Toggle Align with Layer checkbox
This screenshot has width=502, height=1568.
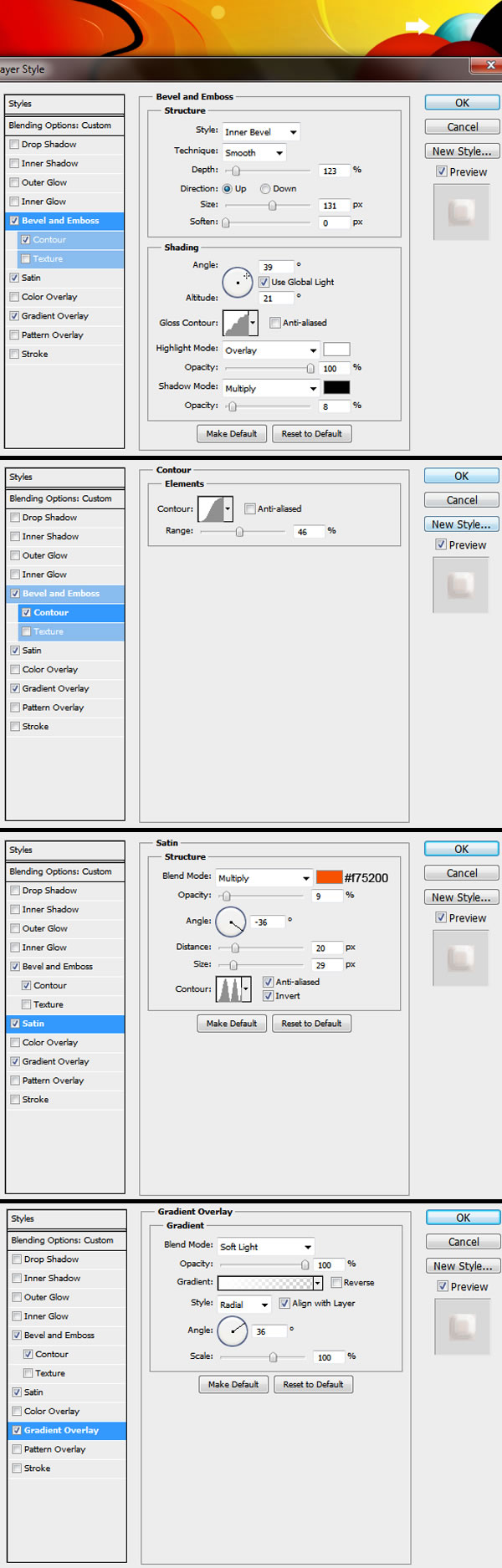pos(284,1303)
